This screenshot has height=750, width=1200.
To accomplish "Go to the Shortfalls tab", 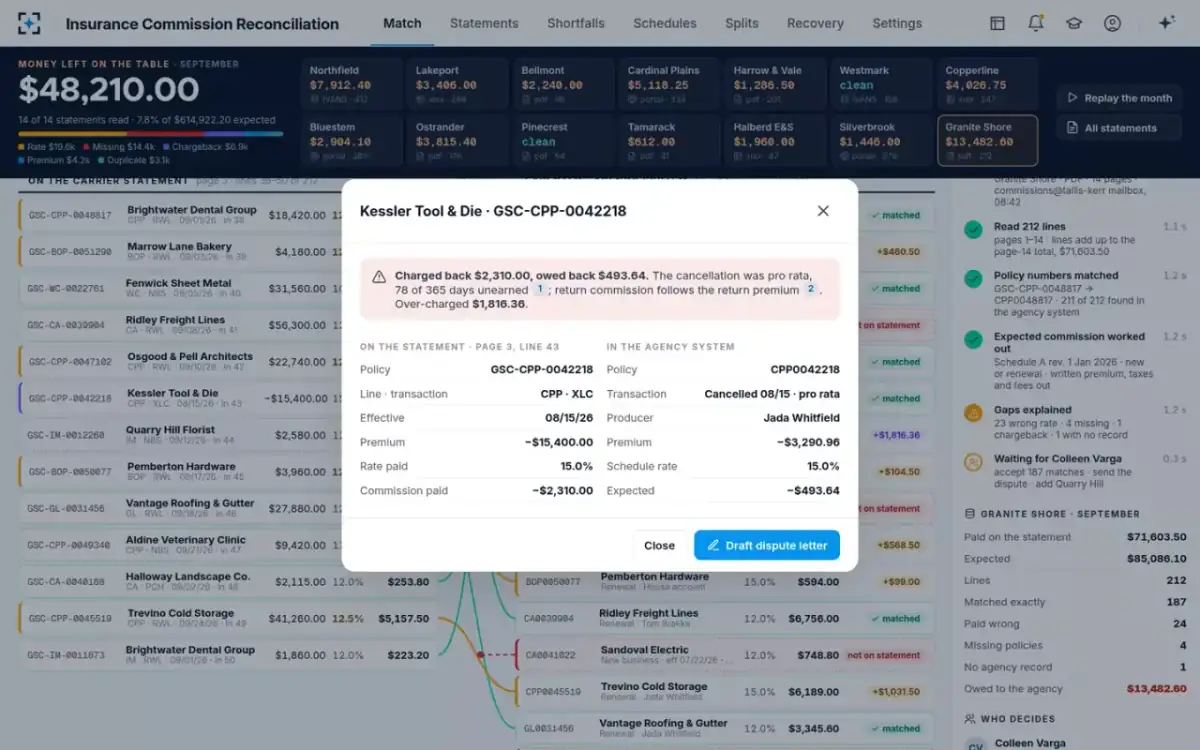I will coord(576,23).
